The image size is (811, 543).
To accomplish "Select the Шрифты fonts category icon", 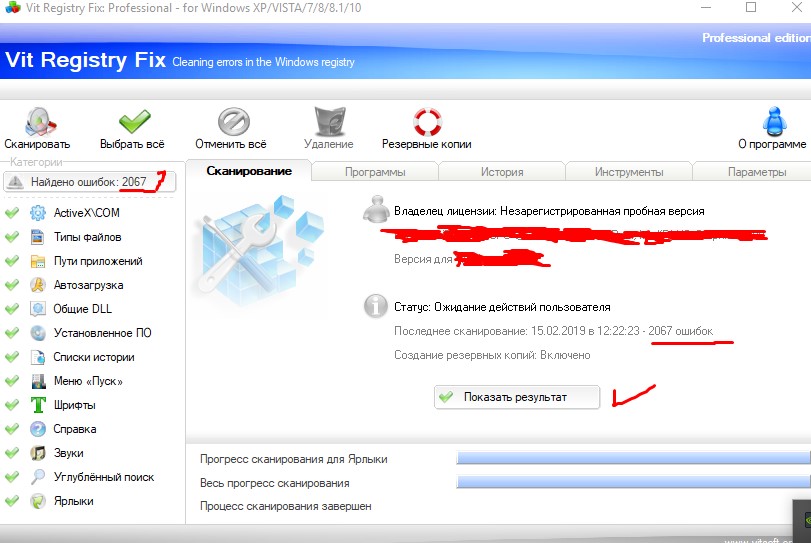I will [x=38, y=404].
